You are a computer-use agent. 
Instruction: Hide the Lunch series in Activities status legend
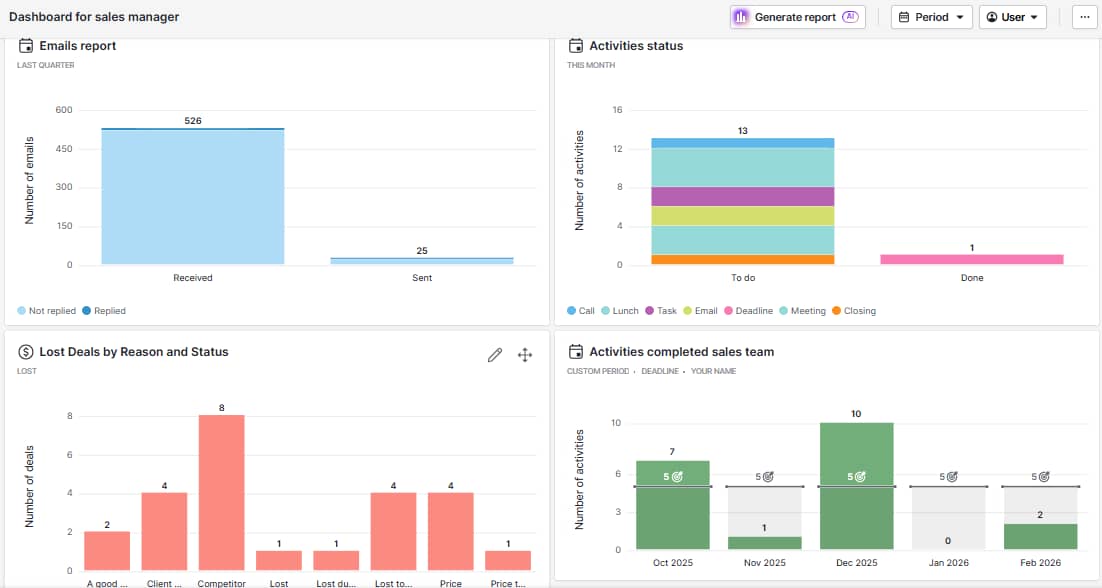pyautogui.click(x=617, y=311)
